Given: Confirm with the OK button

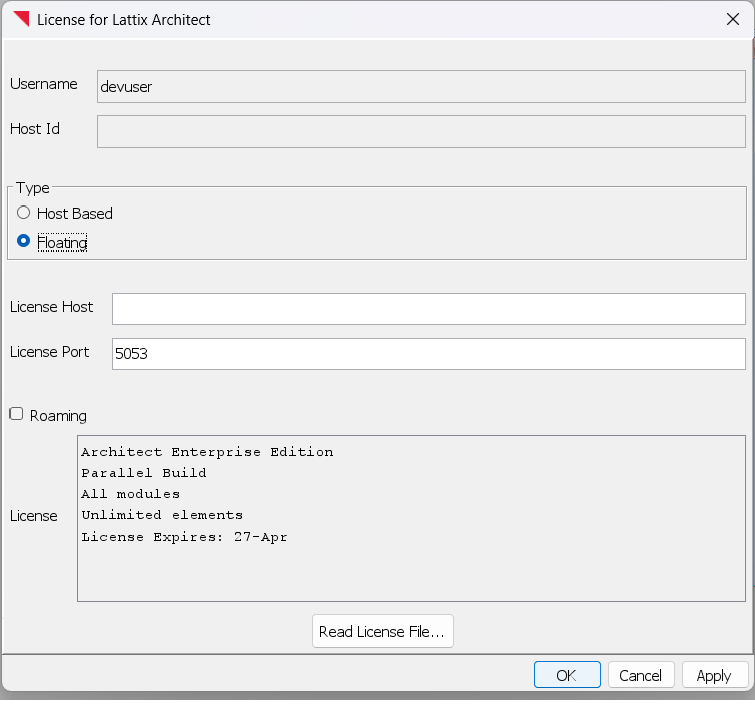Looking at the screenshot, I should coord(567,675).
